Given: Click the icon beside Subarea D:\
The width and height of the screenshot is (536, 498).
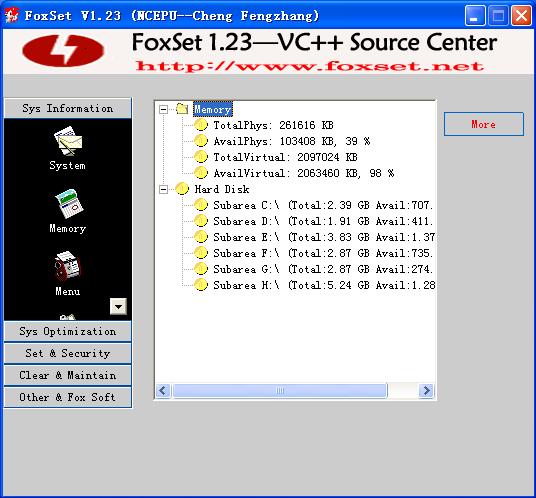Looking at the screenshot, I should (201, 221).
